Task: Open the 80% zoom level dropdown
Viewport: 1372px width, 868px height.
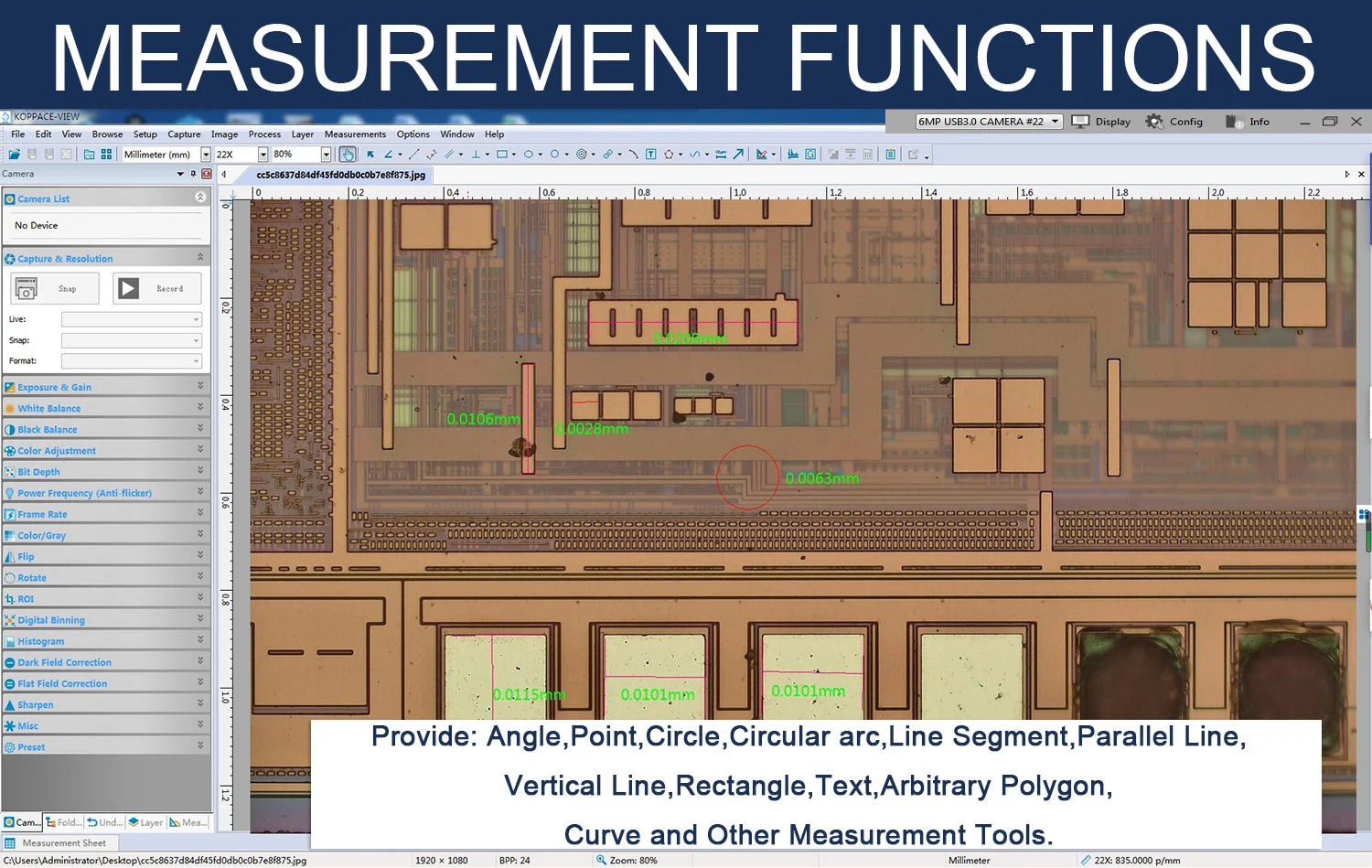Action: pos(326,155)
